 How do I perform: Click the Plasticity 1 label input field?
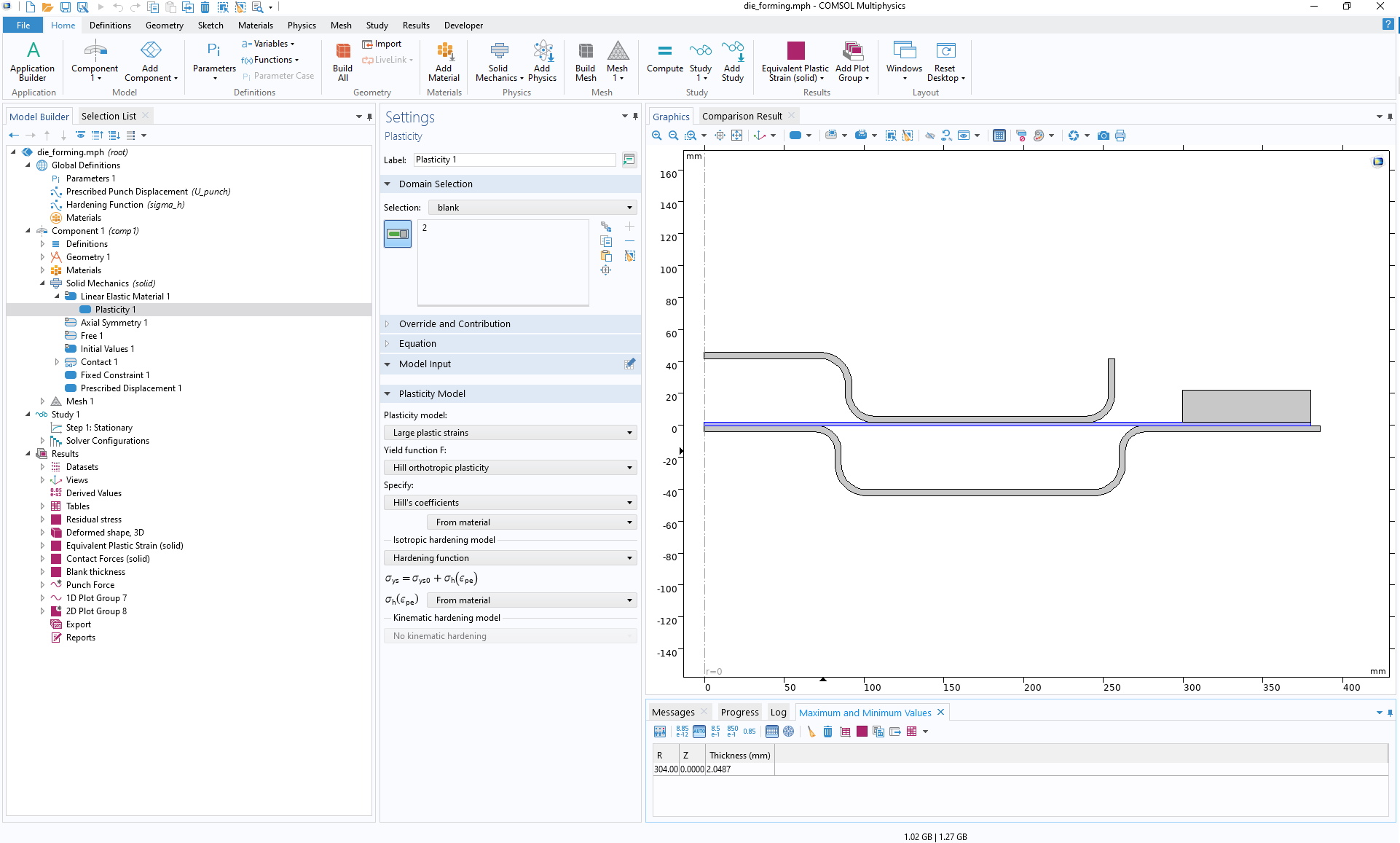click(x=514, y=160)
